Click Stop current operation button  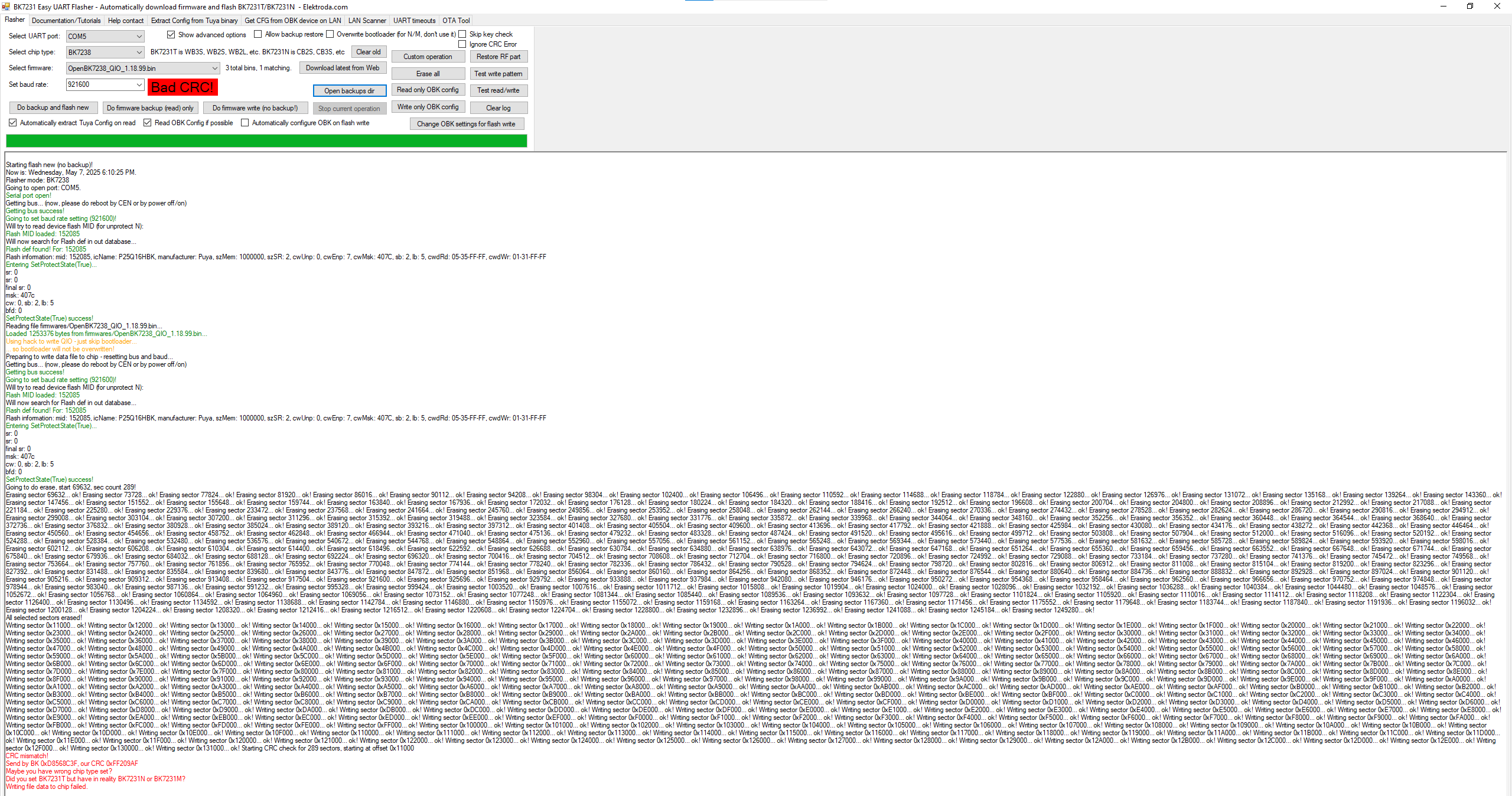point(349,109)
